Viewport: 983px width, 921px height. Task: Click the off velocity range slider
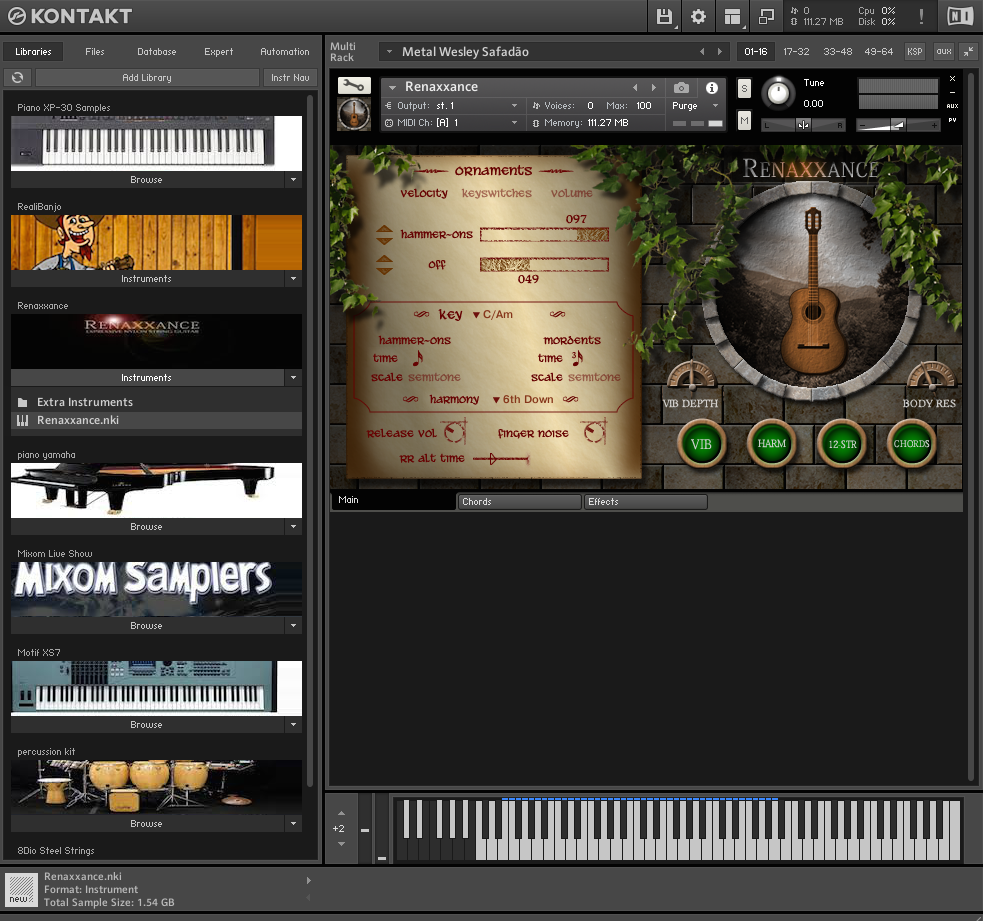544,265
